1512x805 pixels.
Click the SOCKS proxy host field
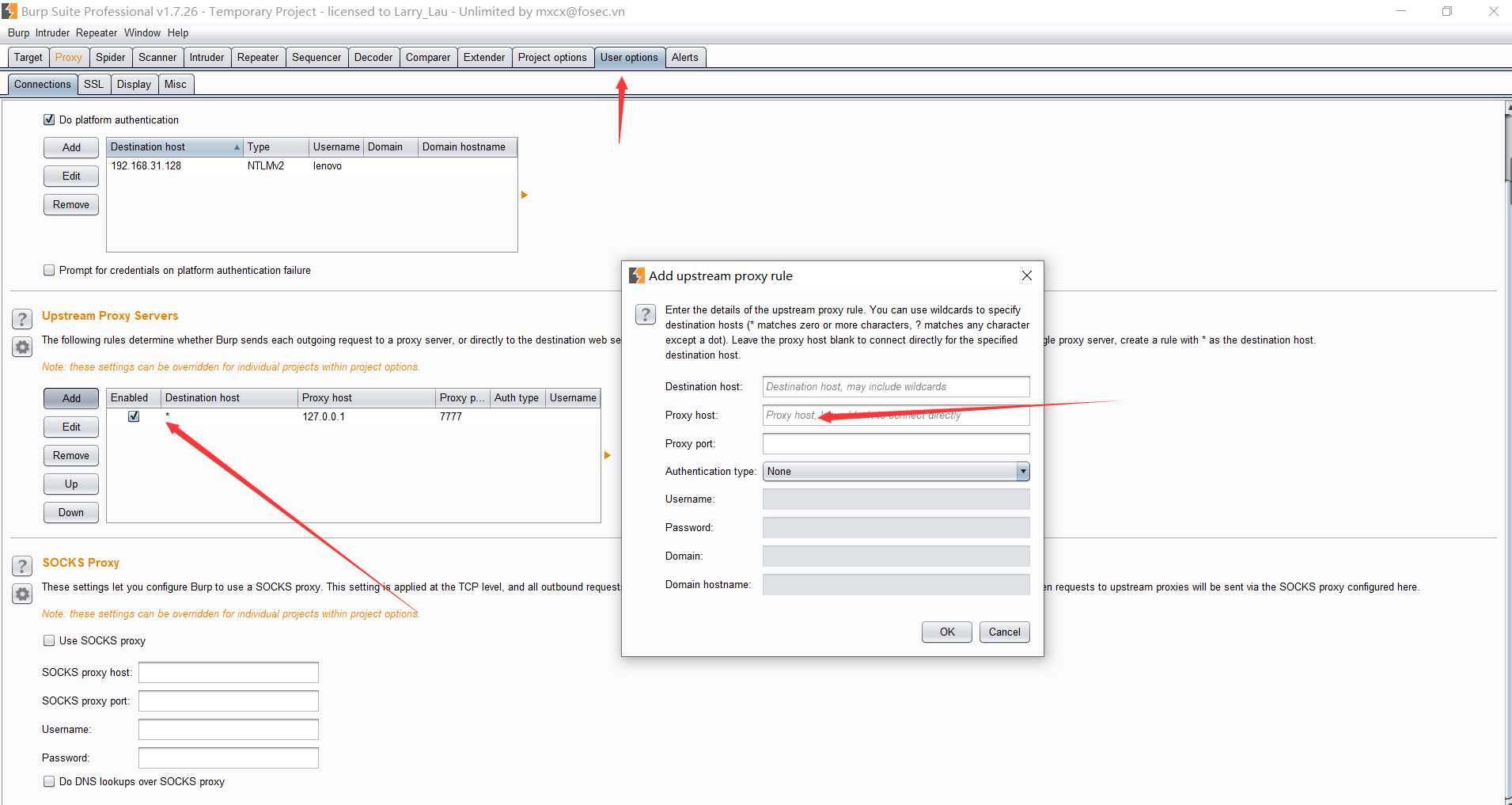[229, 672]
